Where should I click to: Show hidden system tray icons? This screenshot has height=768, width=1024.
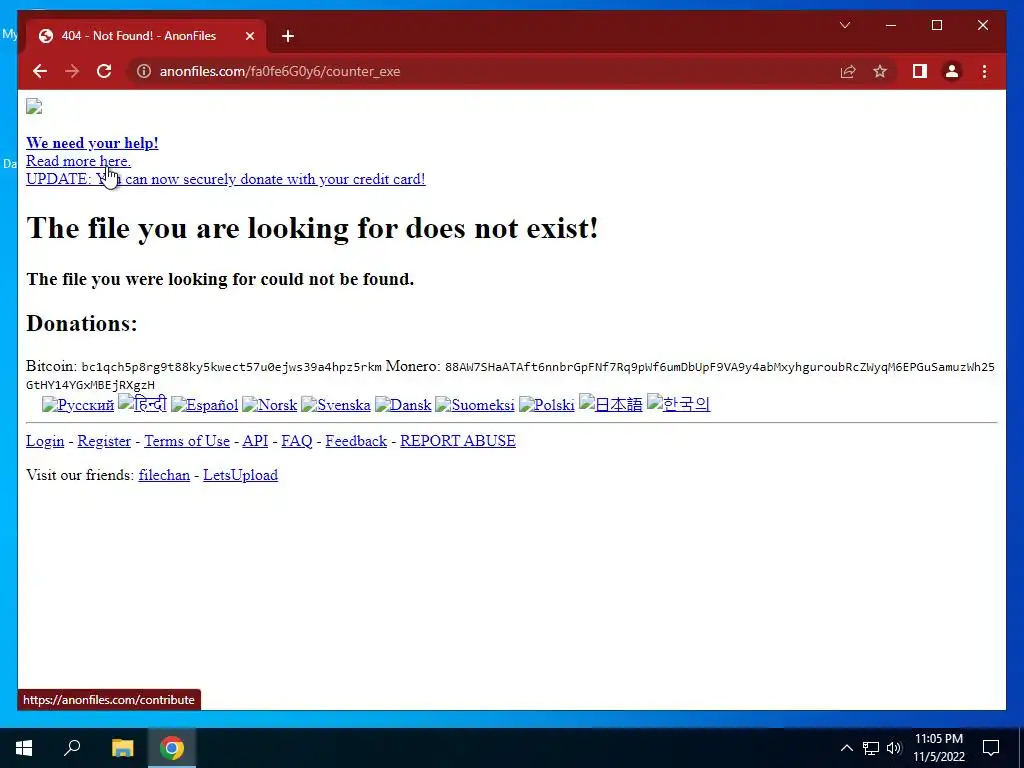pyautogui.click(x=846, y=748)
